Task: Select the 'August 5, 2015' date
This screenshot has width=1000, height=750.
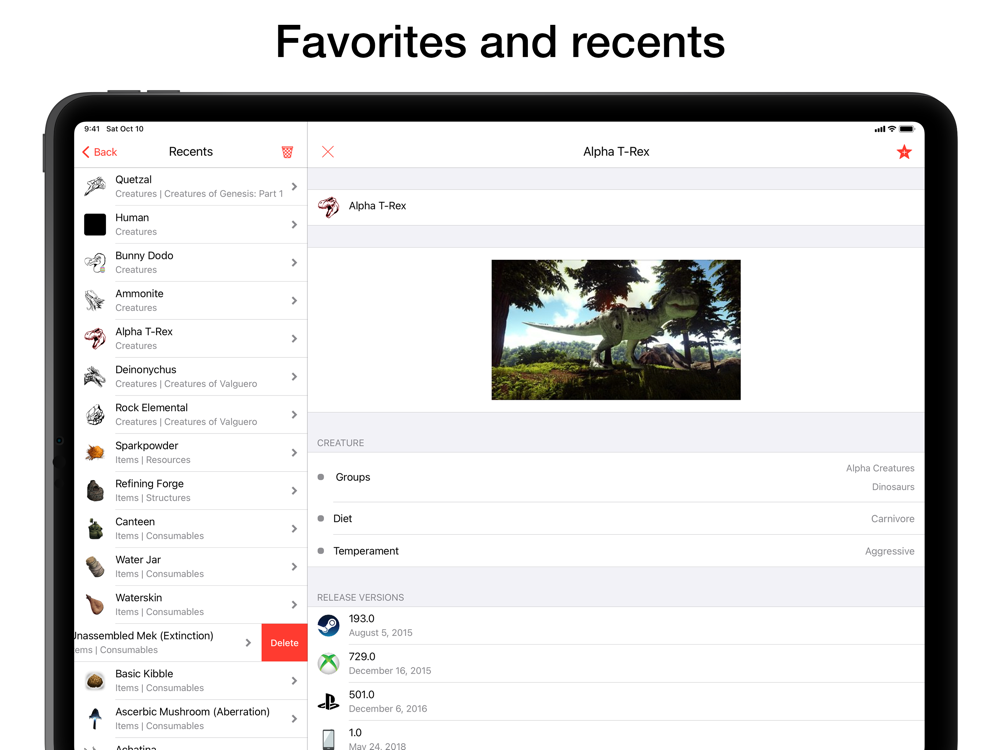Action: (381, 633)
